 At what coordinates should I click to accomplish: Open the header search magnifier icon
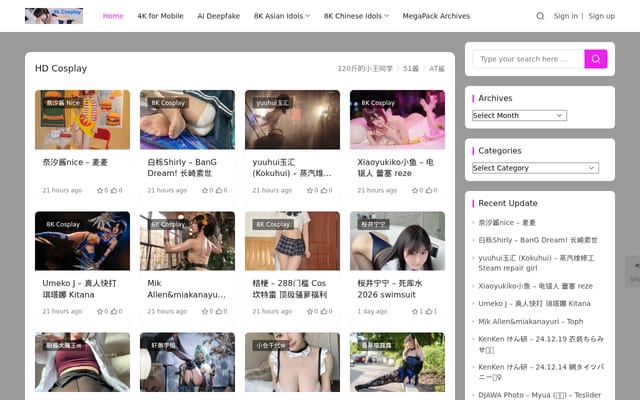(x=540, y=16)
